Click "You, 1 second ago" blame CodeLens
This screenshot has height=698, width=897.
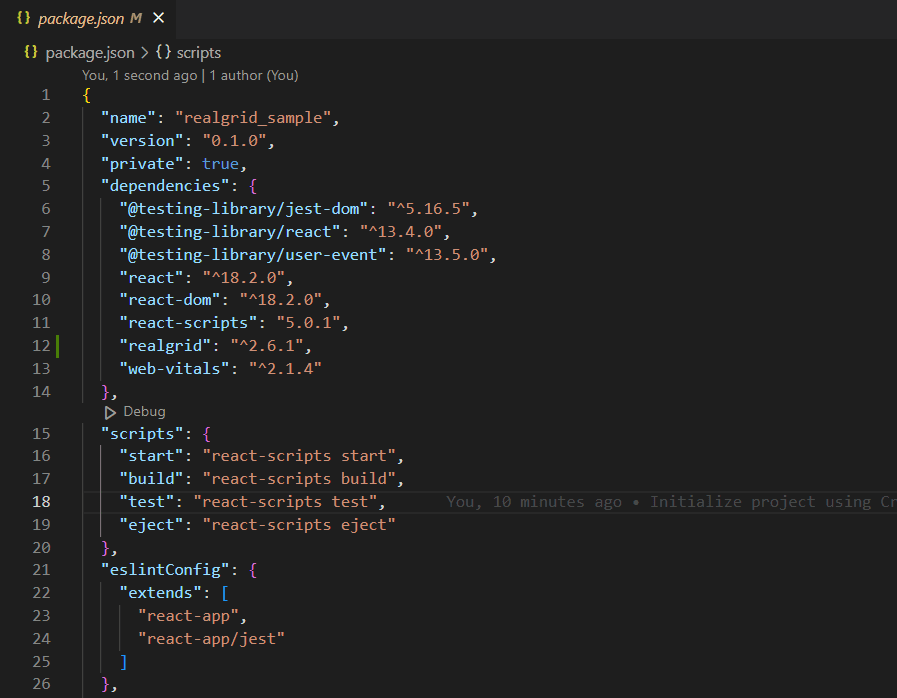[140, 75]
